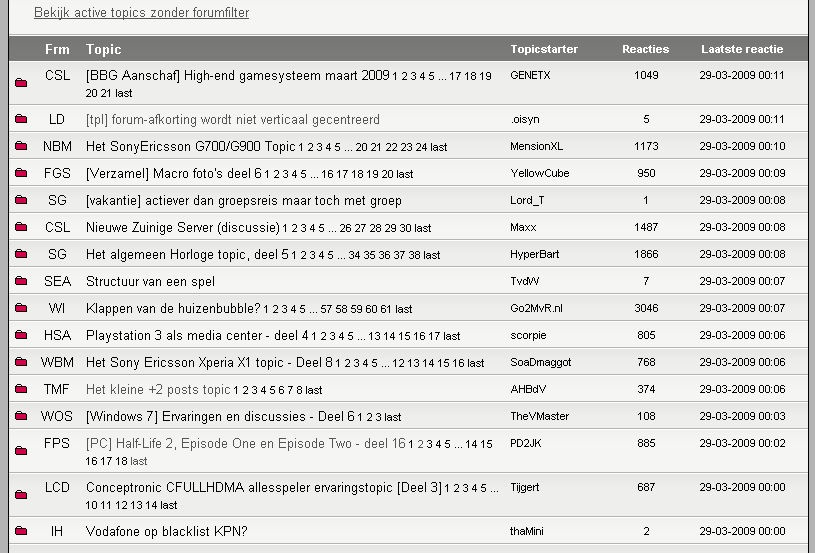
Task: Open 'Bekijk active topics zonder forumfilter' link
Action: pyautogui.click(x=141, y=13)
